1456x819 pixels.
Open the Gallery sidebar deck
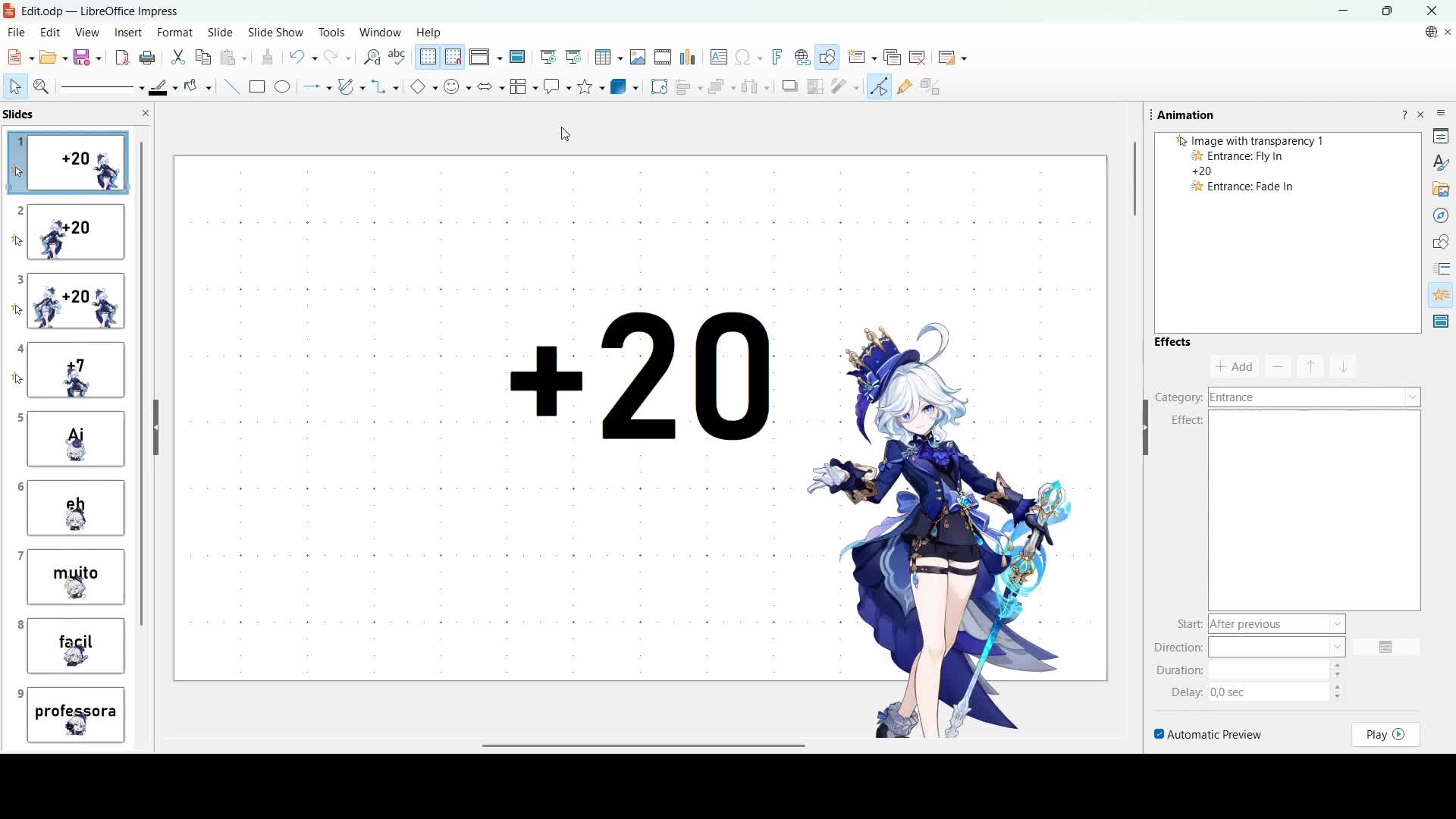coord(1442,190)
